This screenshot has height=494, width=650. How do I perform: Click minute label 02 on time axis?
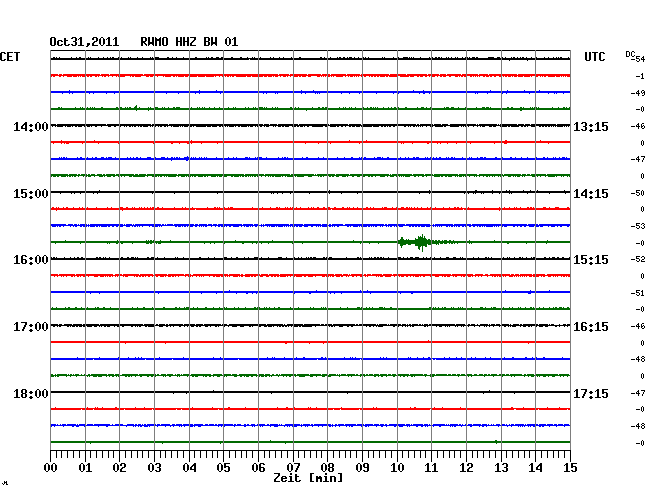(119, 468)
